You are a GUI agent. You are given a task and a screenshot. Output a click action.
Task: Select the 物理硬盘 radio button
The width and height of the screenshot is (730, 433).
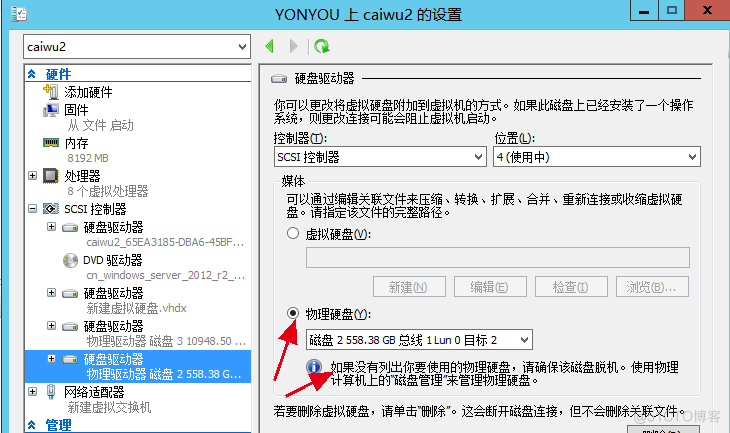point(293,313)
